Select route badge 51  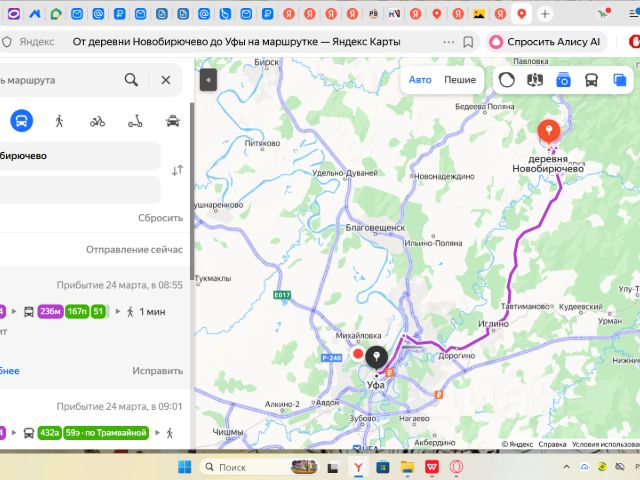pos(98,311)
